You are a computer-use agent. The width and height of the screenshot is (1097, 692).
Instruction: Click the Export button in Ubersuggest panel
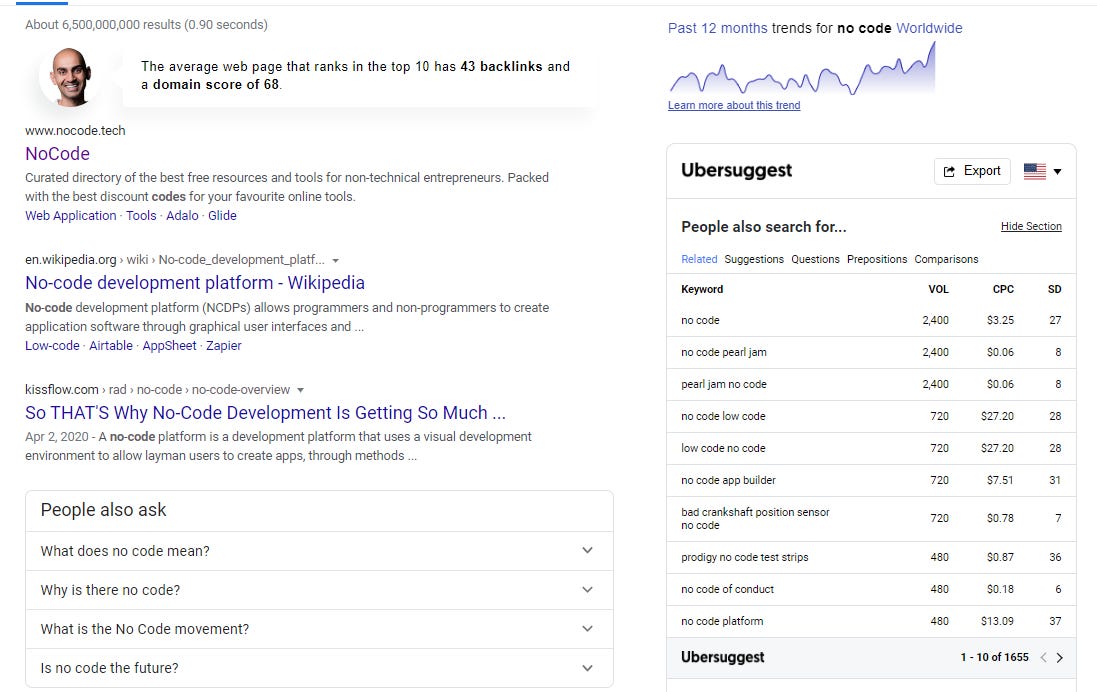pyautogui.click(x=972, y=171)
